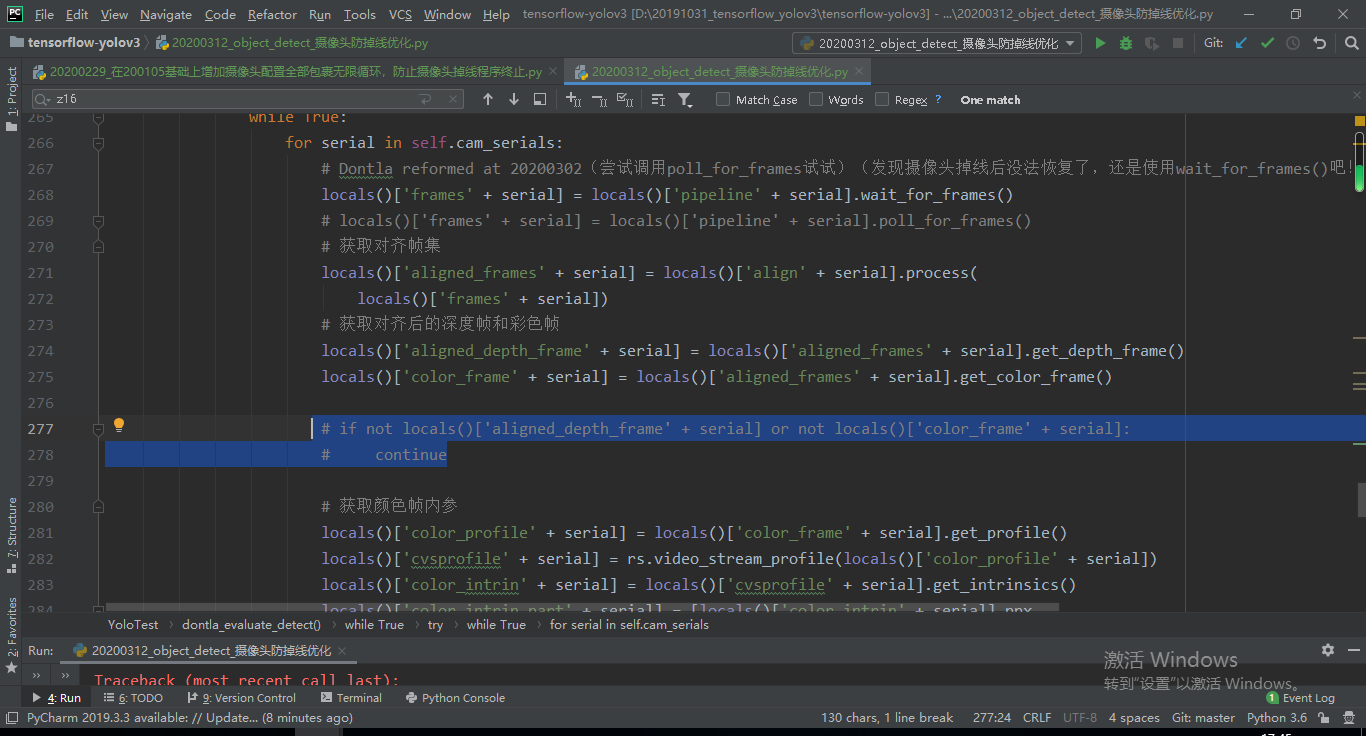Image resolution: width=1366 pixels, height=736 pixels.
Task: Jump to next search occurrence
Action: coord(513,99)
